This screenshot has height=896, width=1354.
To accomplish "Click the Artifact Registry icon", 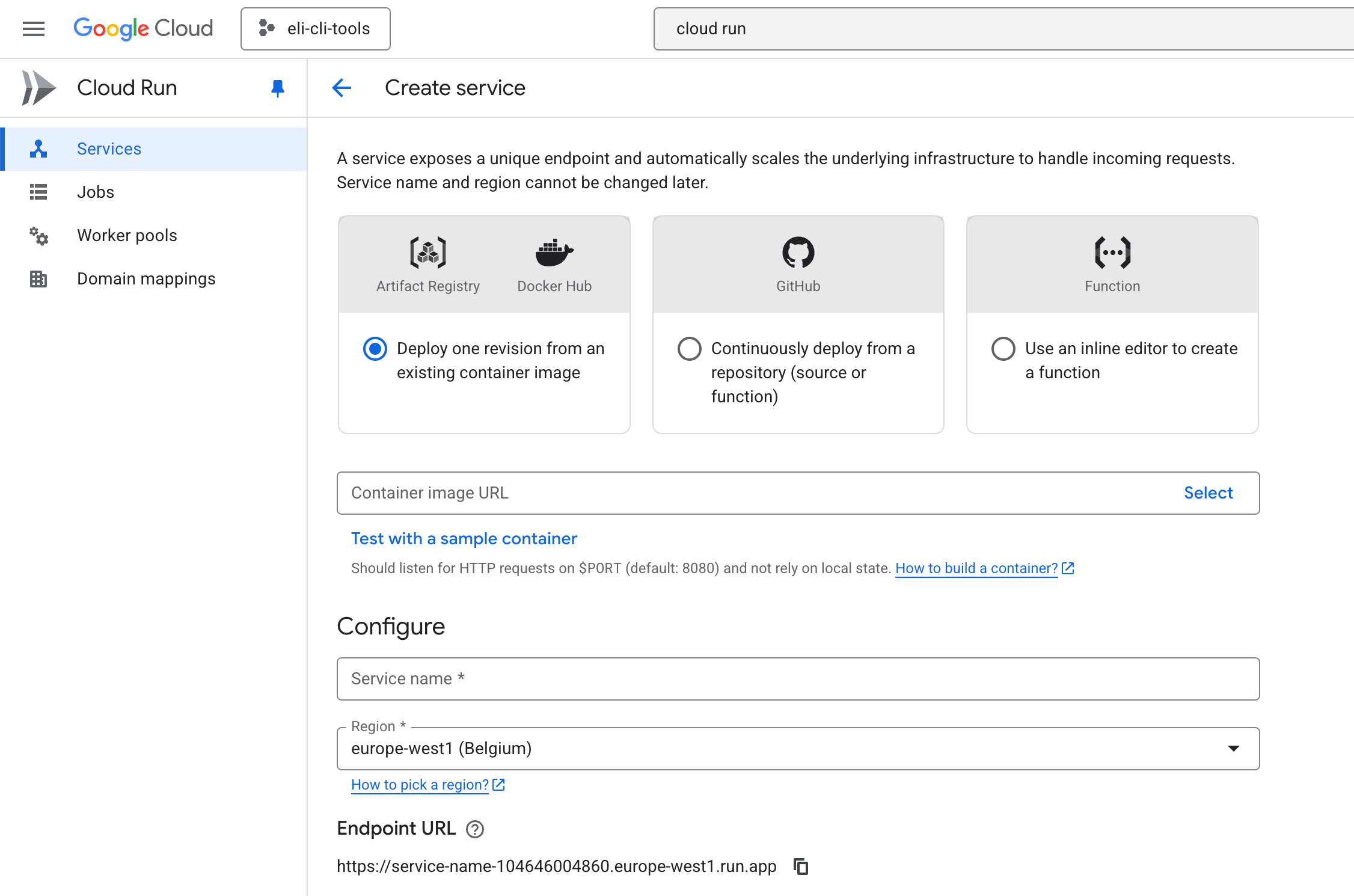I will point(428,252).
